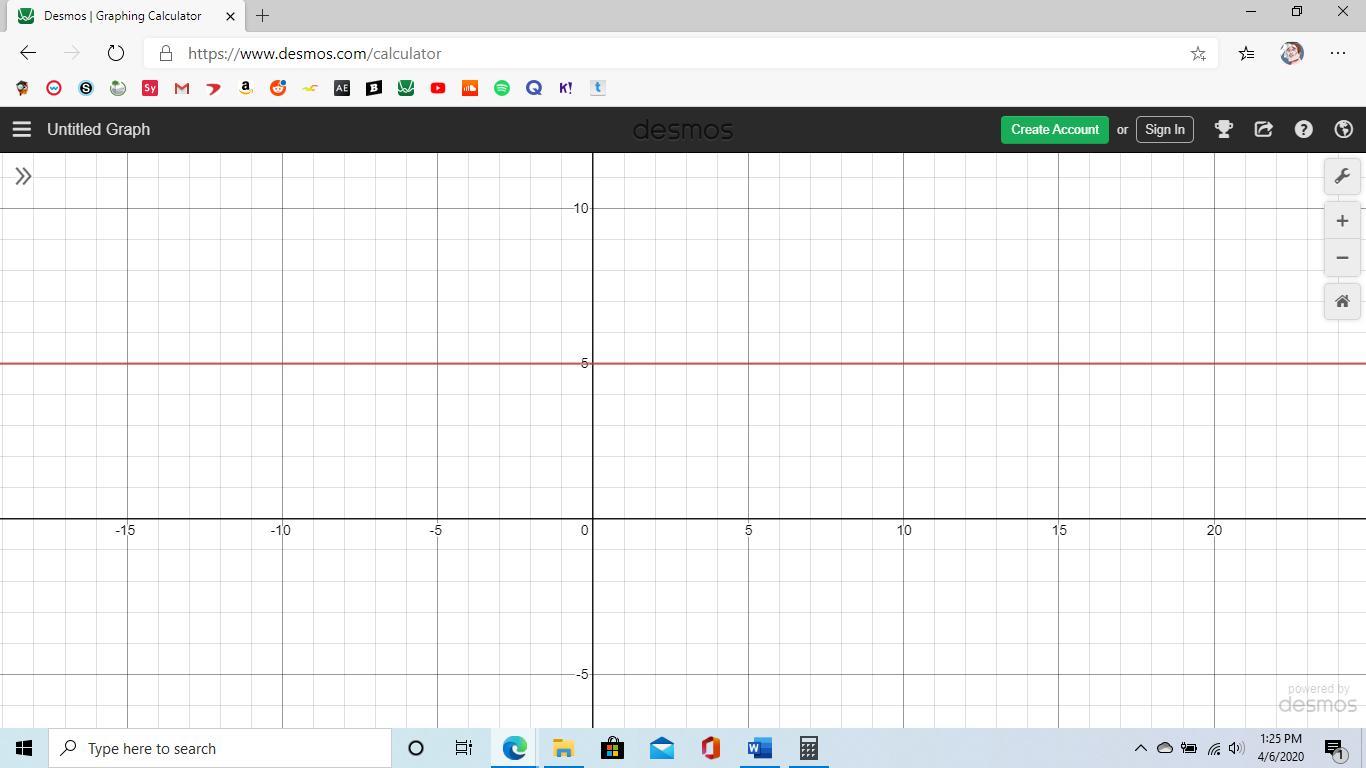Open Microsoft Store from taskbar

(x=612, y=748)
